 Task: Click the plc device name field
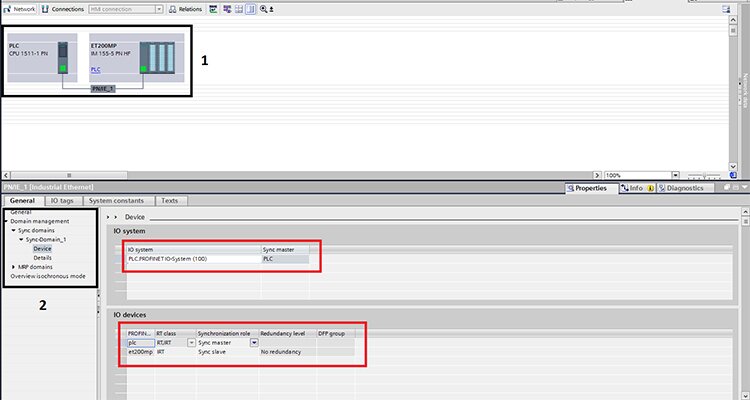coord(141,343)
